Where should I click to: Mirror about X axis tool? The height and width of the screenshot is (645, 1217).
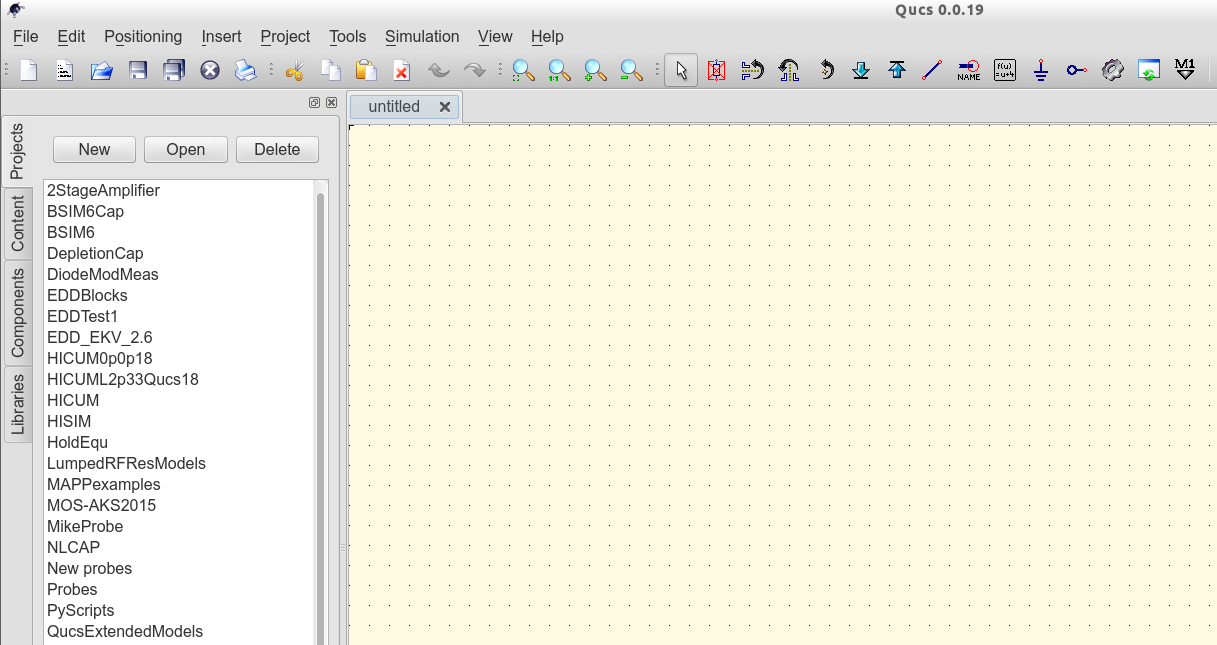(752, 70)
